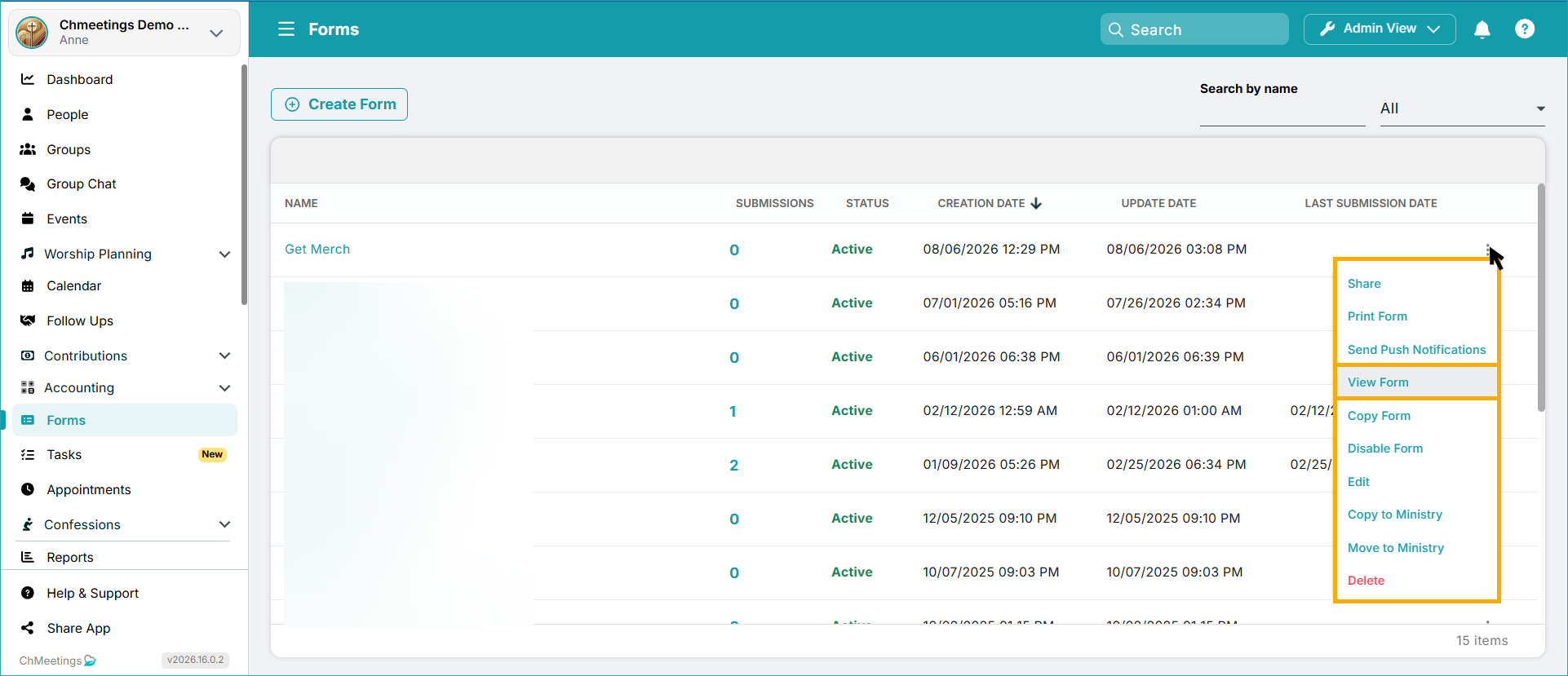Open the help question mark icon
1568x676 pixels.
pyautogui.click(x=1525, y=29)
